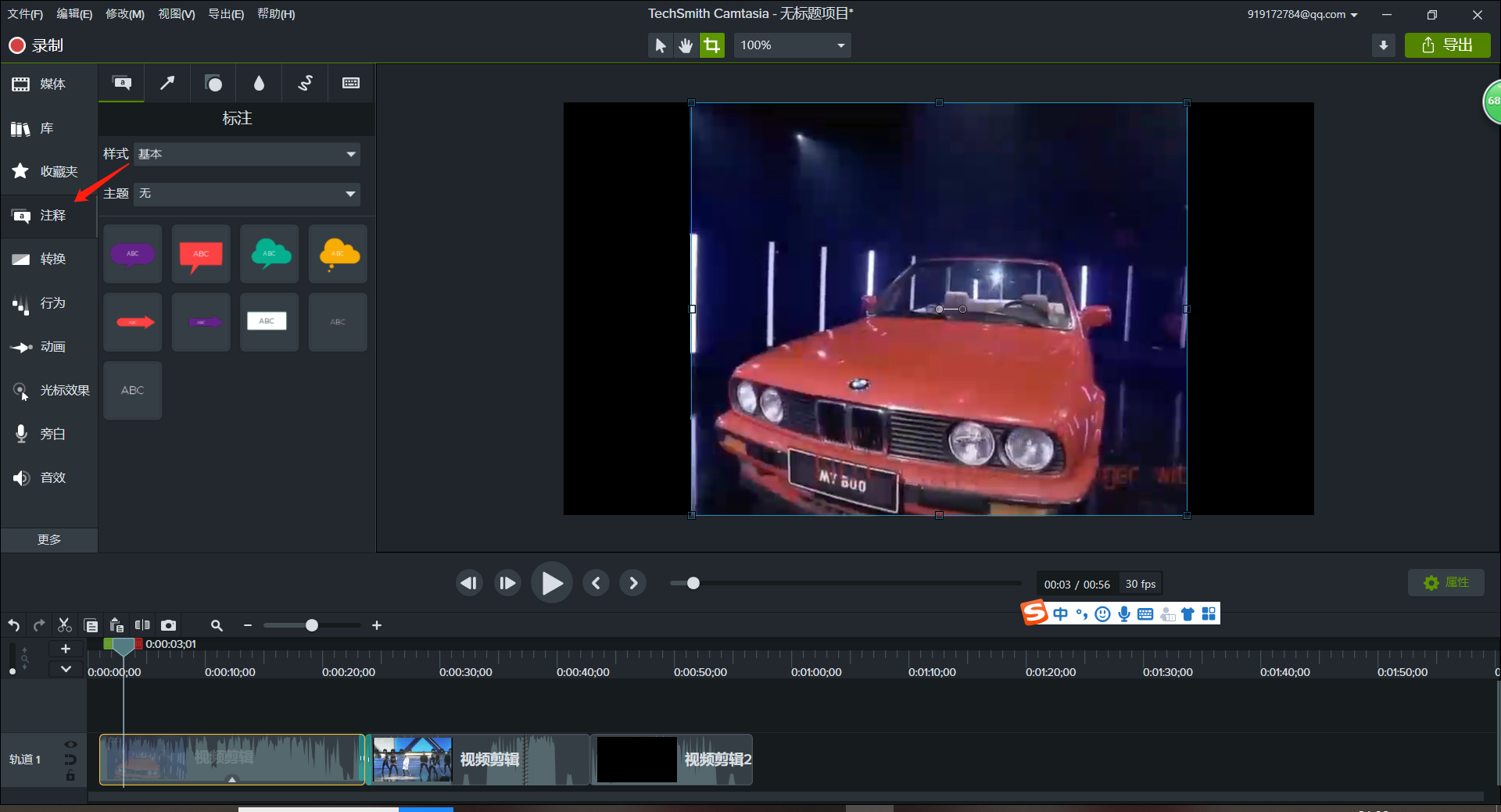Choose the yellow thought cloud callout

[x=338, y=254]
